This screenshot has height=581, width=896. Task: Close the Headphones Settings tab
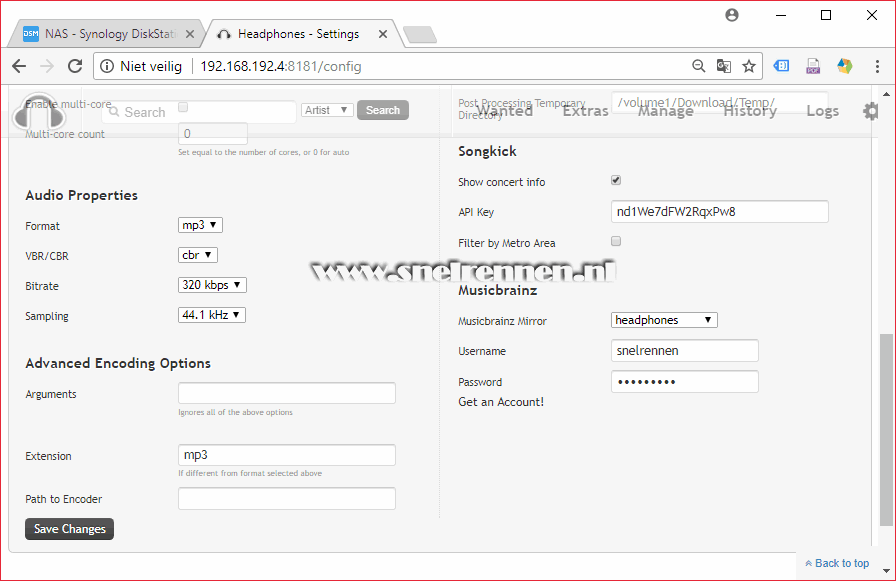383,34
